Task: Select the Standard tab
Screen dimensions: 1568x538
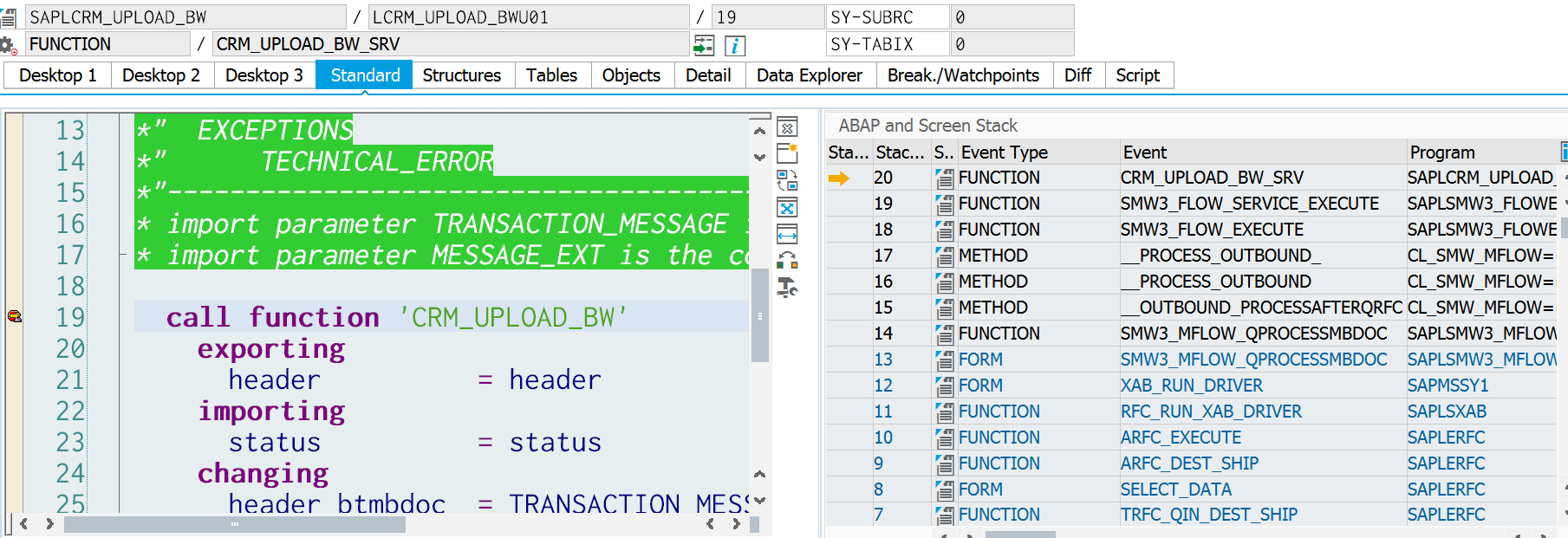Action: click(365, 75)
